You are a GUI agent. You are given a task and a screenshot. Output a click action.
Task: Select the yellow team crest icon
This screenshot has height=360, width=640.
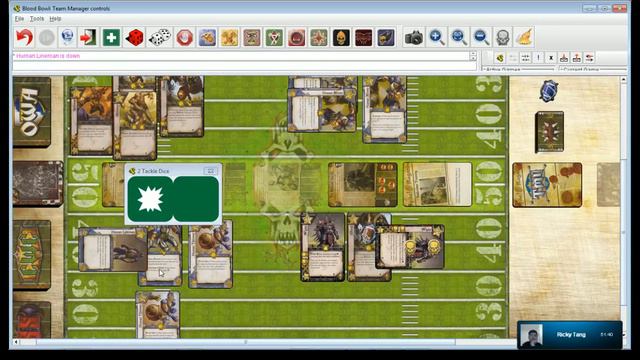click(229, 38)
